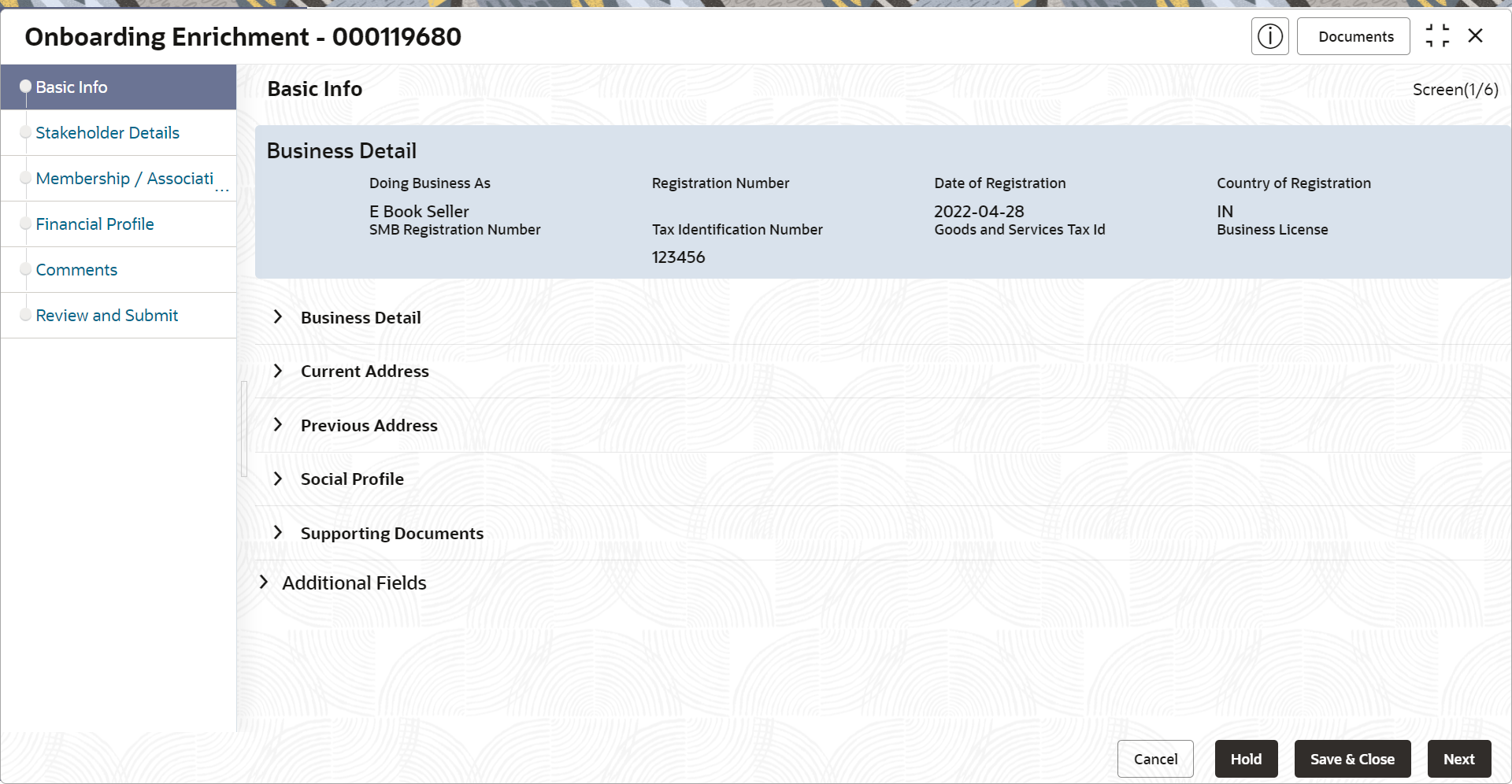Click the 'Date of Registration' label
The width and height of the screenshot is (1512, 784).
[x=1000, y=183]
